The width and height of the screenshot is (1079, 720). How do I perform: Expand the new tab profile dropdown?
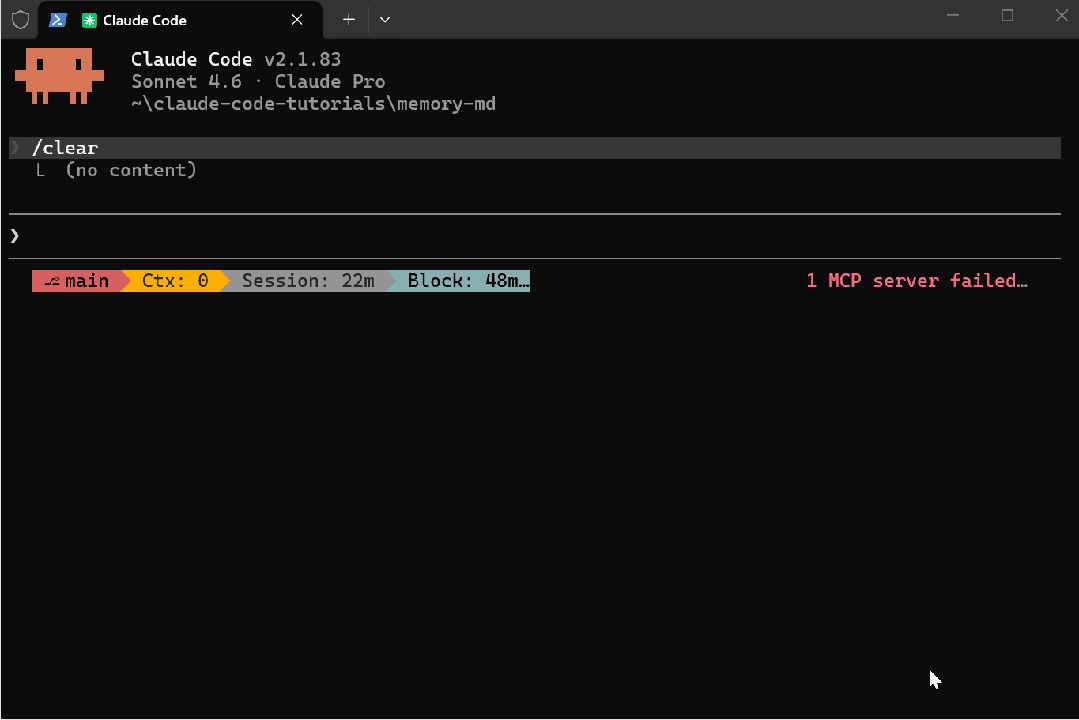coord(385,19)
